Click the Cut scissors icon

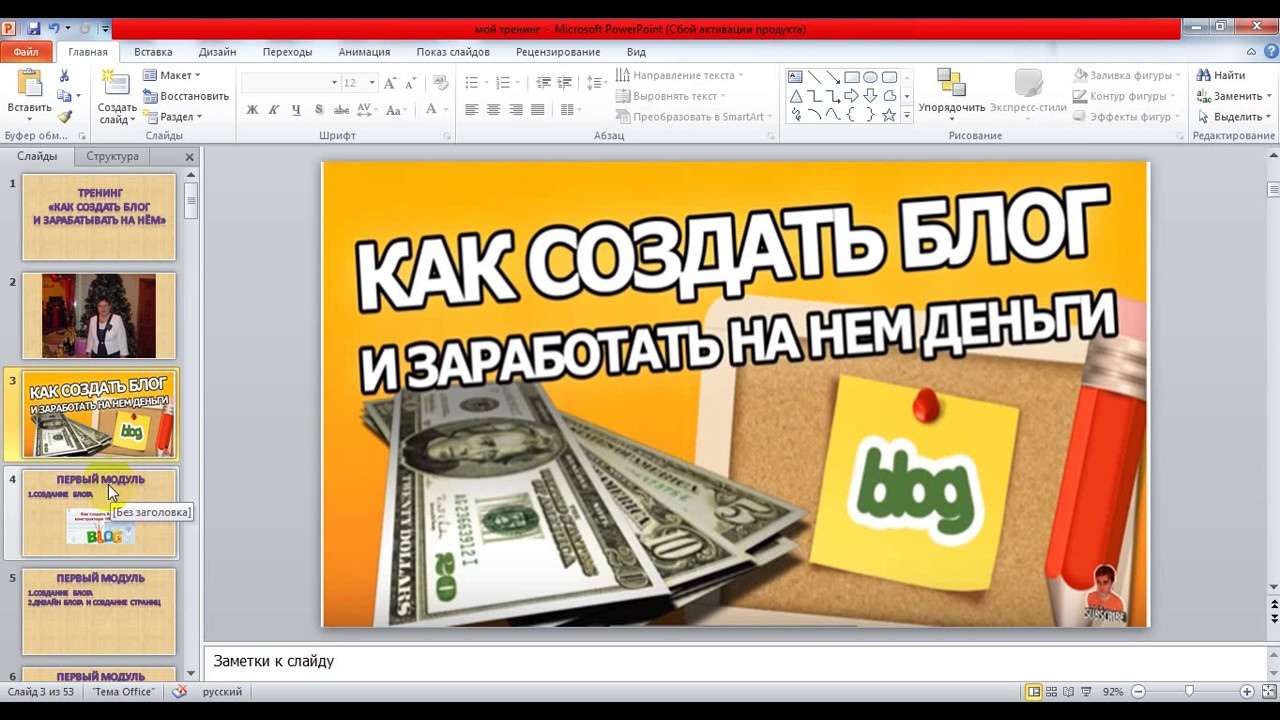point(65,76)
